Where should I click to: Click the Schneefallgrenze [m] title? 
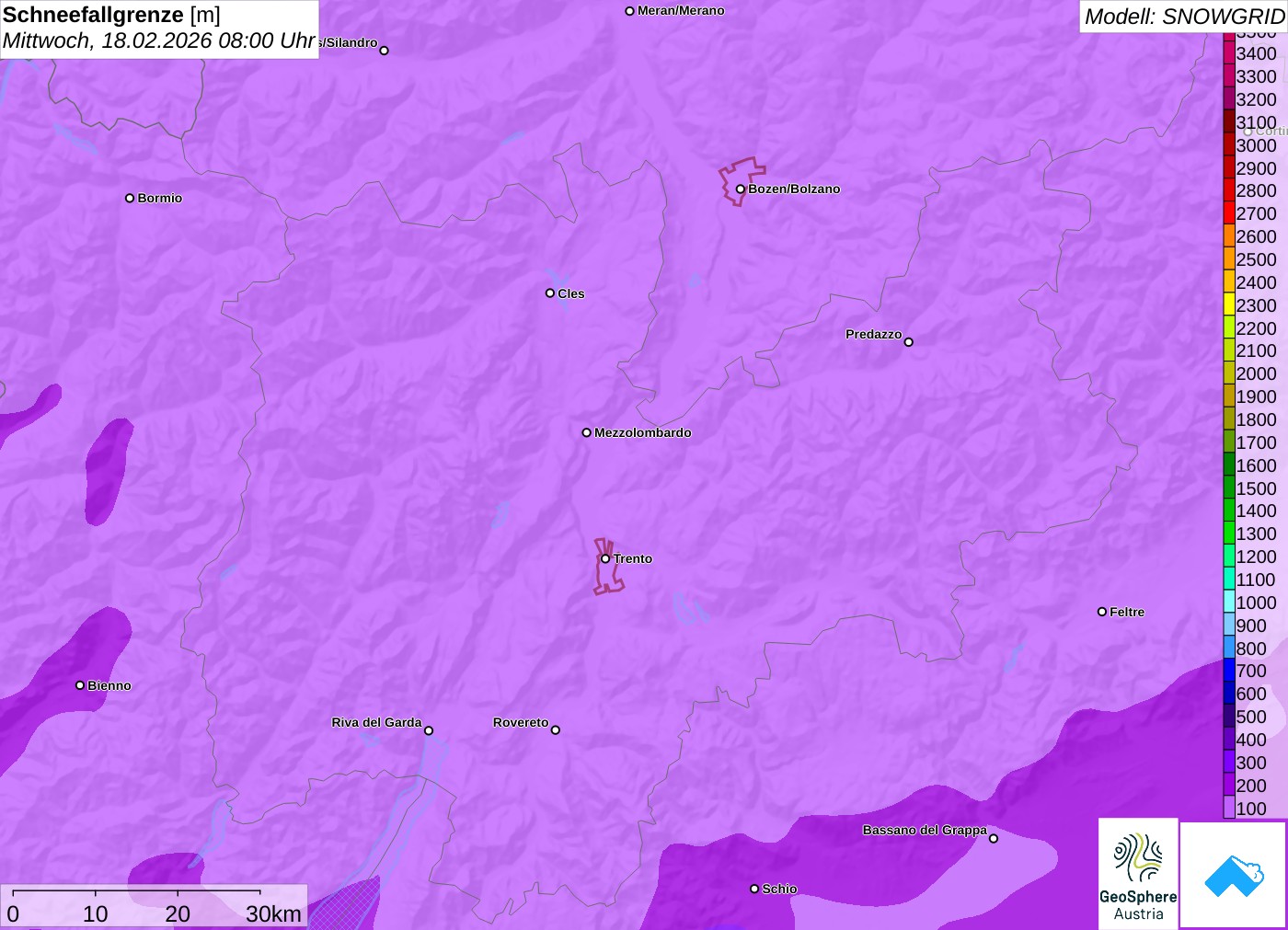click(x=111, y=15)
